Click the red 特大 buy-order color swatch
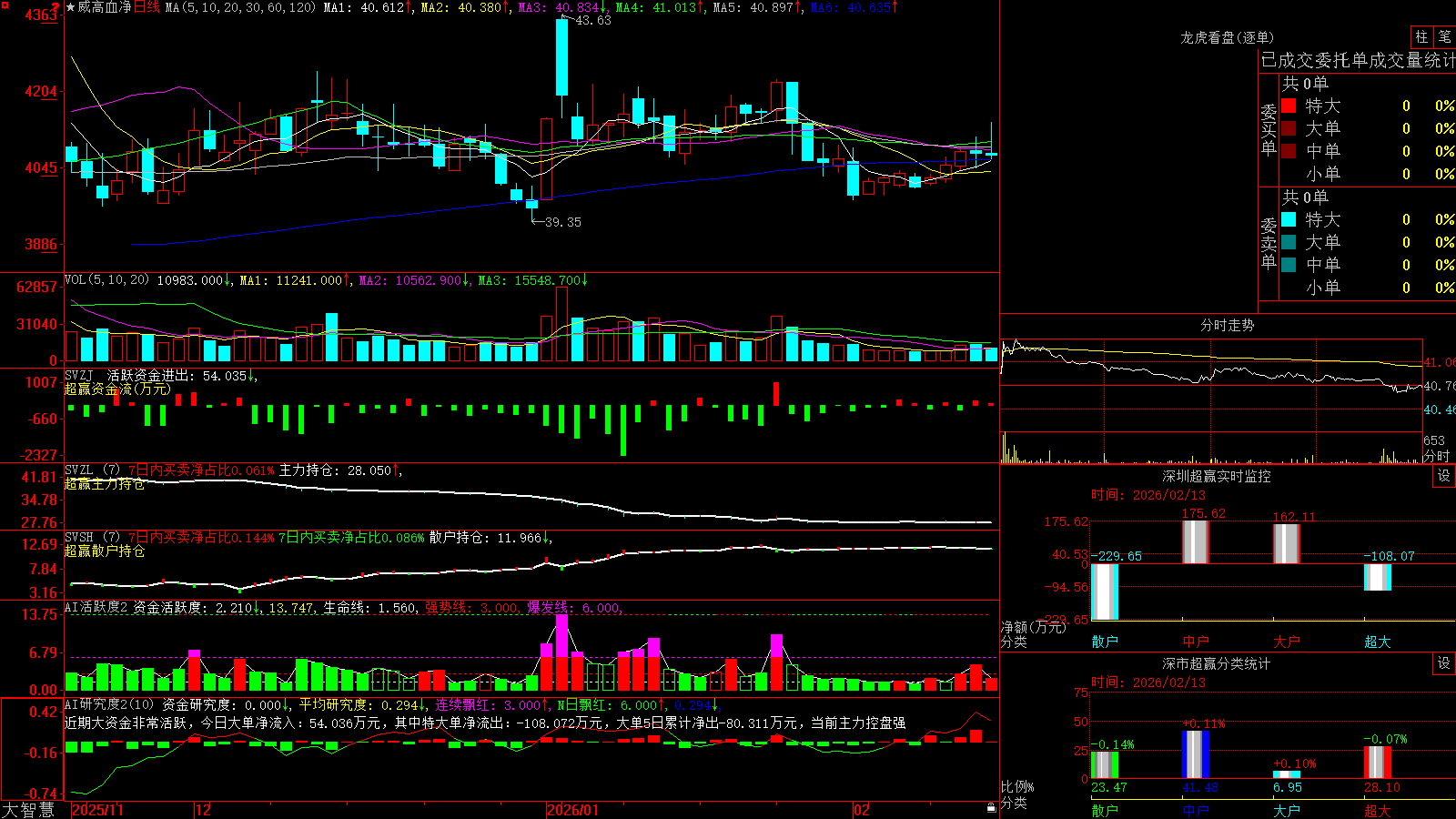Screen dimensions: 1456x819 1289,106
